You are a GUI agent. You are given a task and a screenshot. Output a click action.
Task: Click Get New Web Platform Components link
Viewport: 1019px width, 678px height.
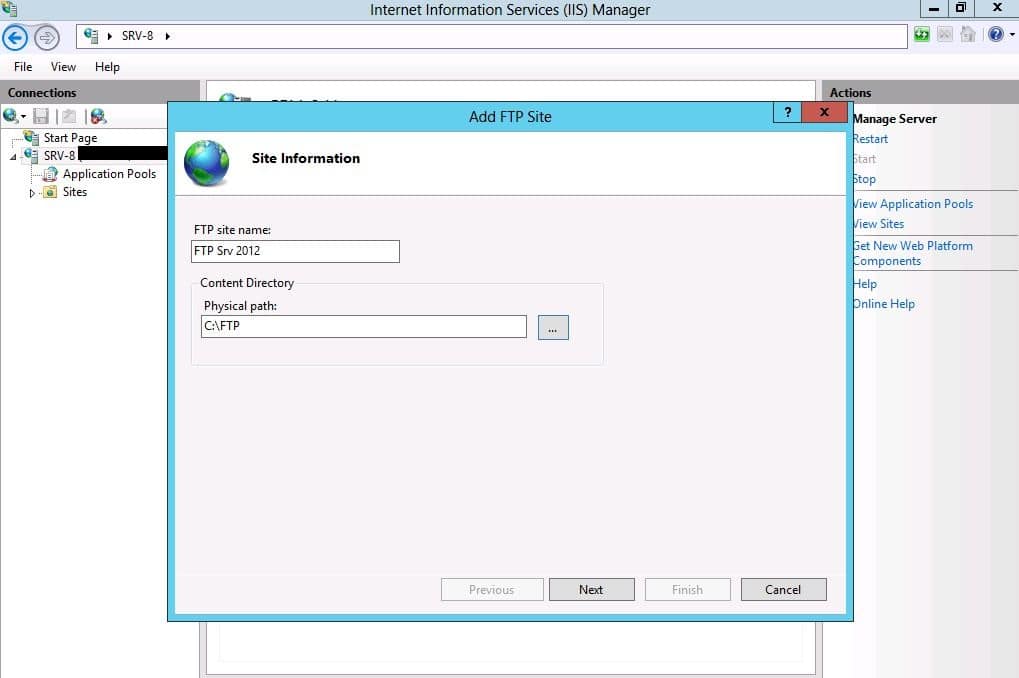[x=913, y=254]
